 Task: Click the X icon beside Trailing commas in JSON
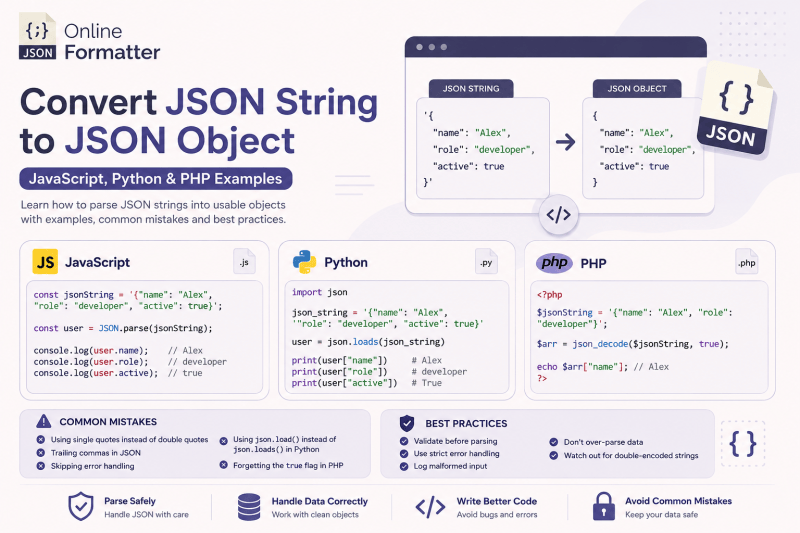coord(41,452)
